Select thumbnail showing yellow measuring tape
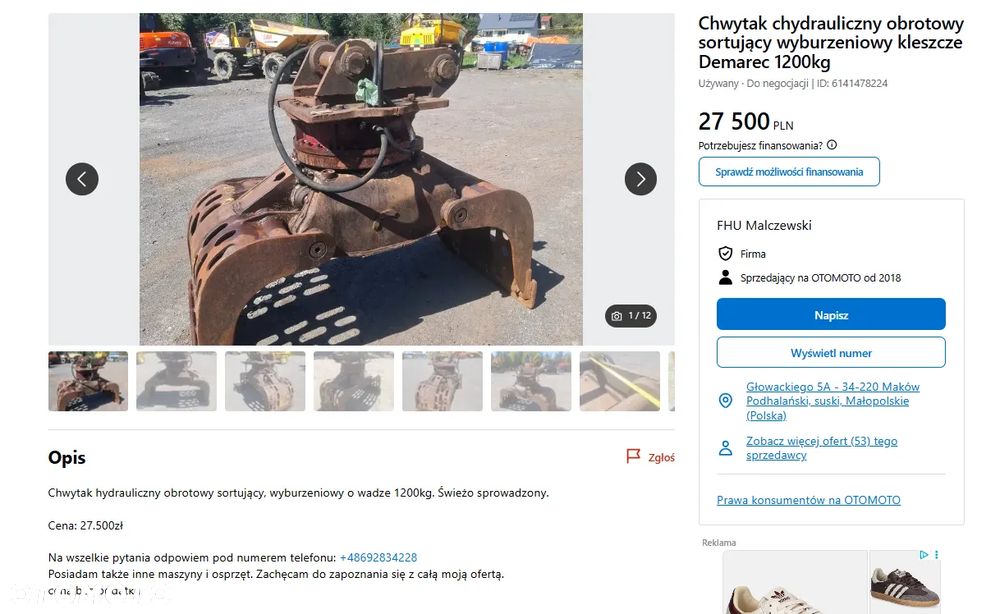 (619, 381)
